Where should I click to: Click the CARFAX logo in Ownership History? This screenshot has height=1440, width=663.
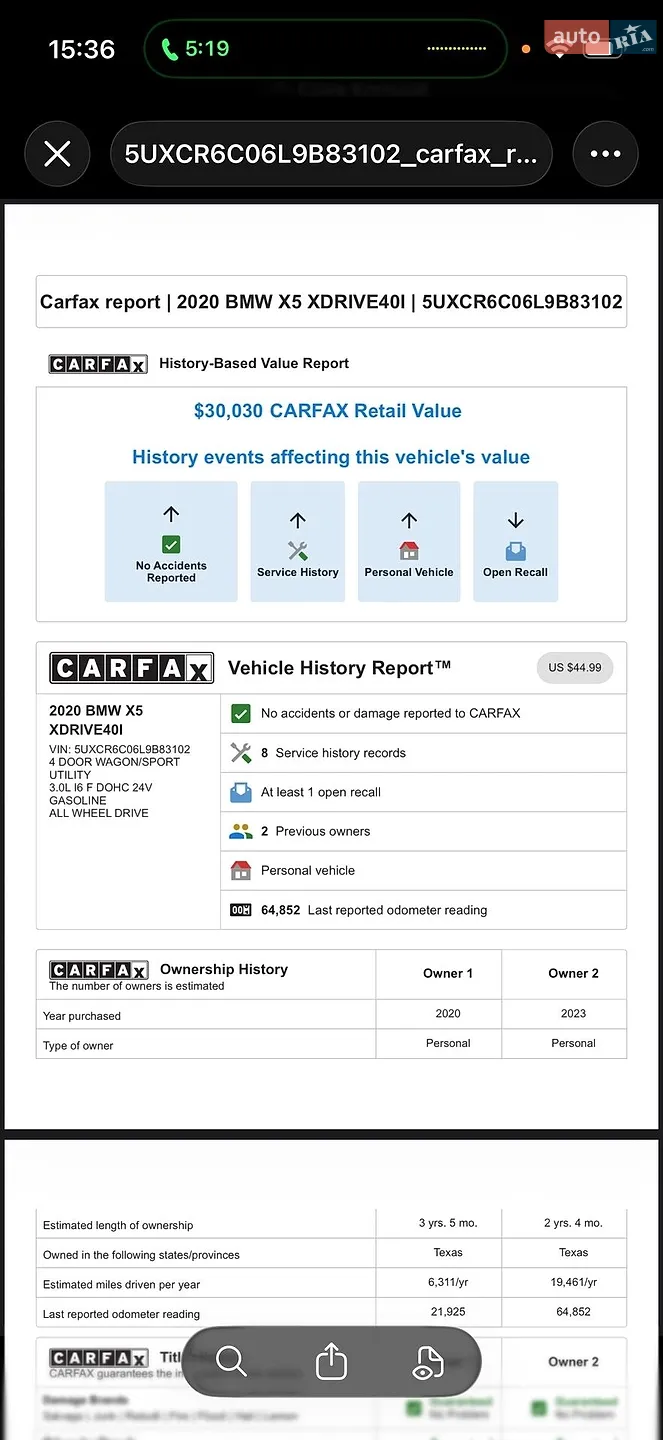[98, 970]
